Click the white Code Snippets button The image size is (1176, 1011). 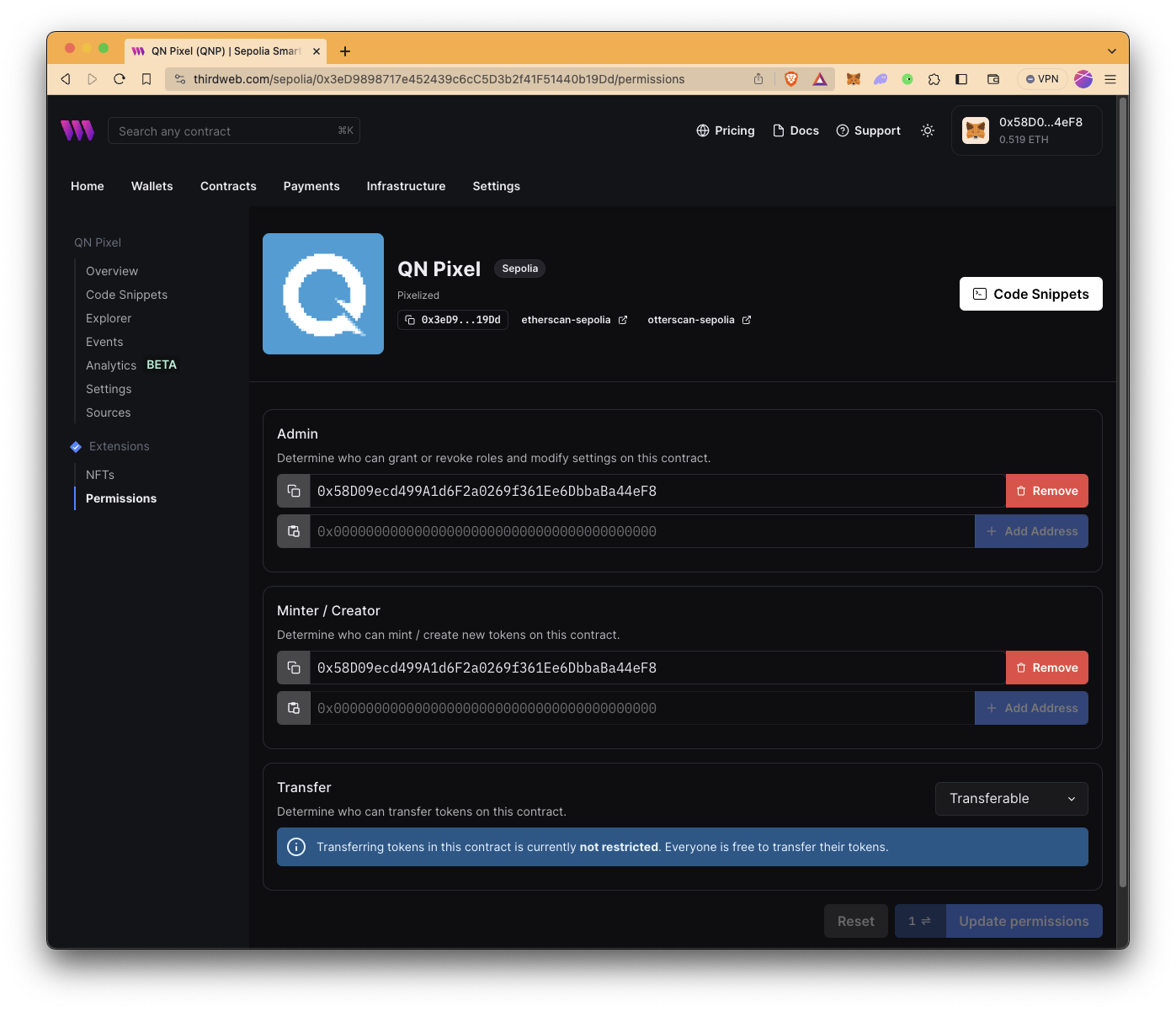(1031, 294)
